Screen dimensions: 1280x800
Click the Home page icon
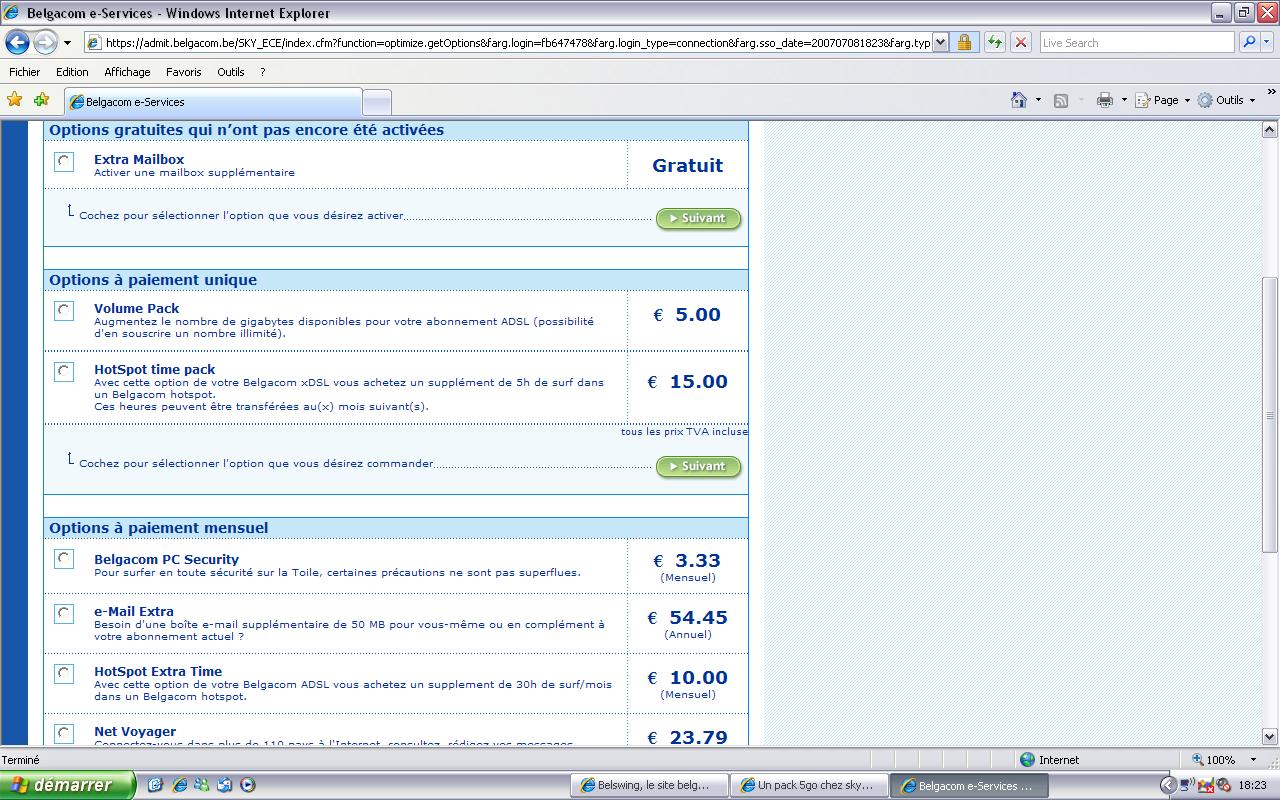[x=1019, y=100]
